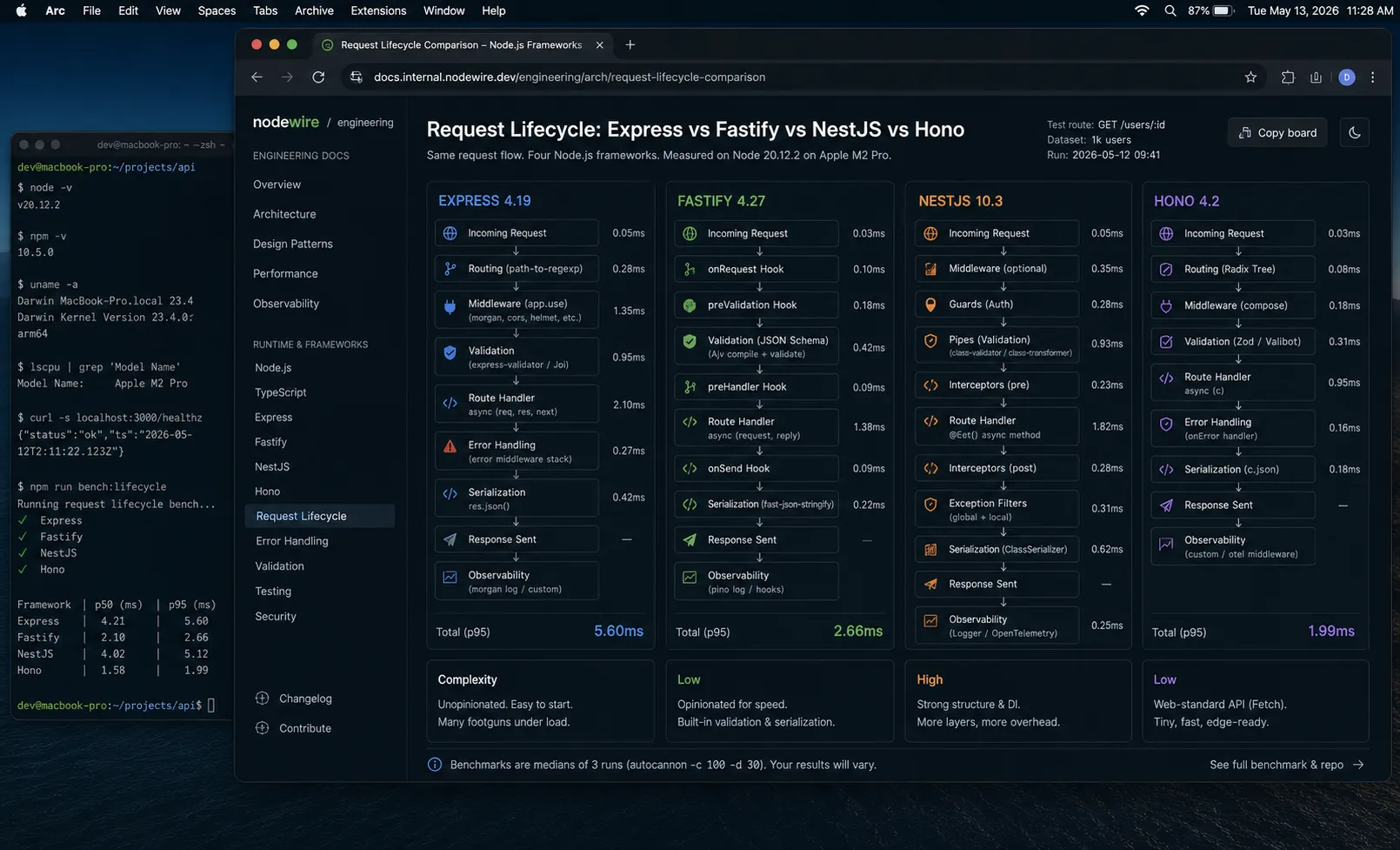The image size is (1400, 850).
Task: Click the NestJS Serialization icon
Action: [930, 550]
